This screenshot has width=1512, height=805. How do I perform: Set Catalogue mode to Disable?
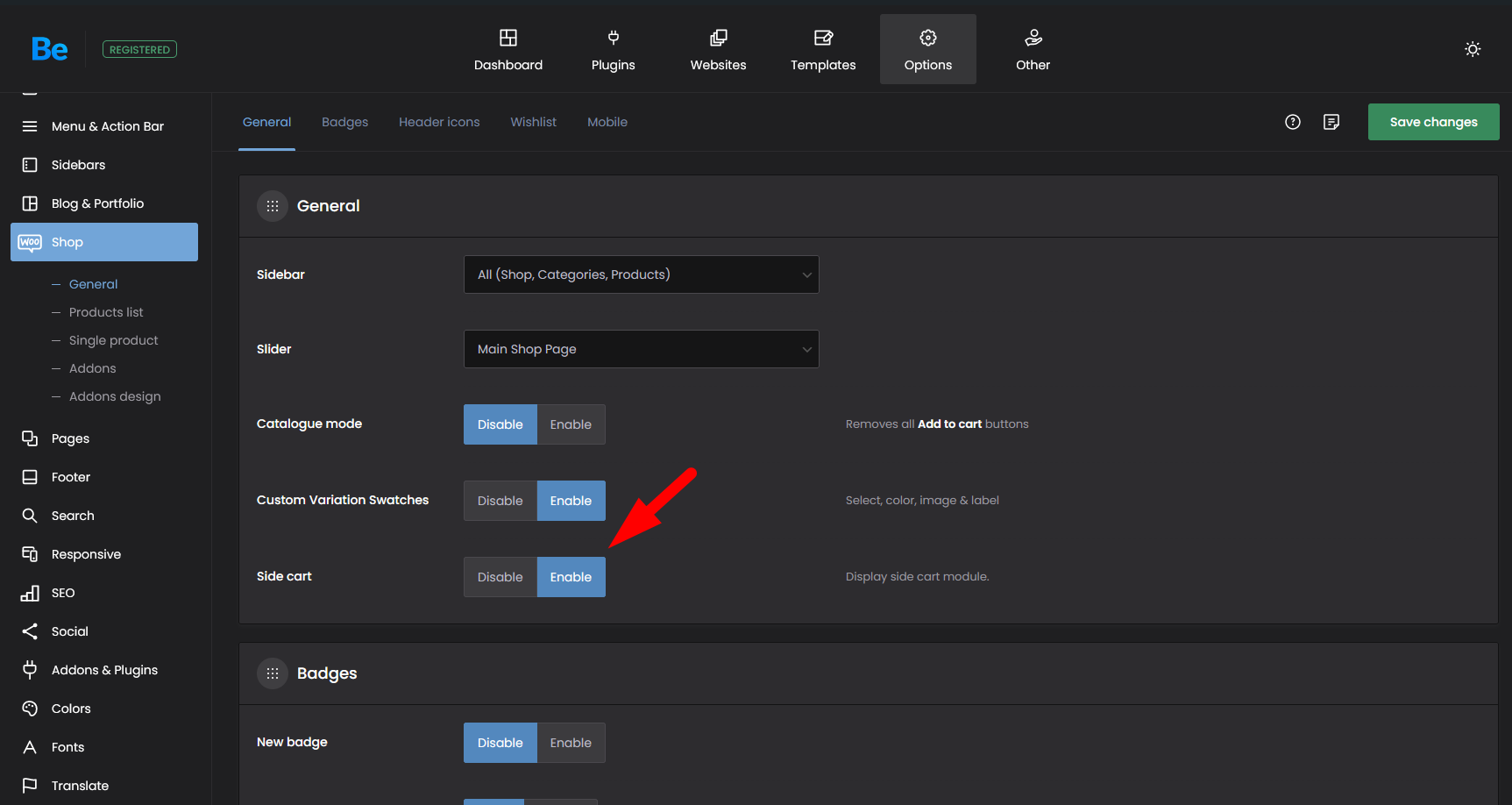[500, 424]
